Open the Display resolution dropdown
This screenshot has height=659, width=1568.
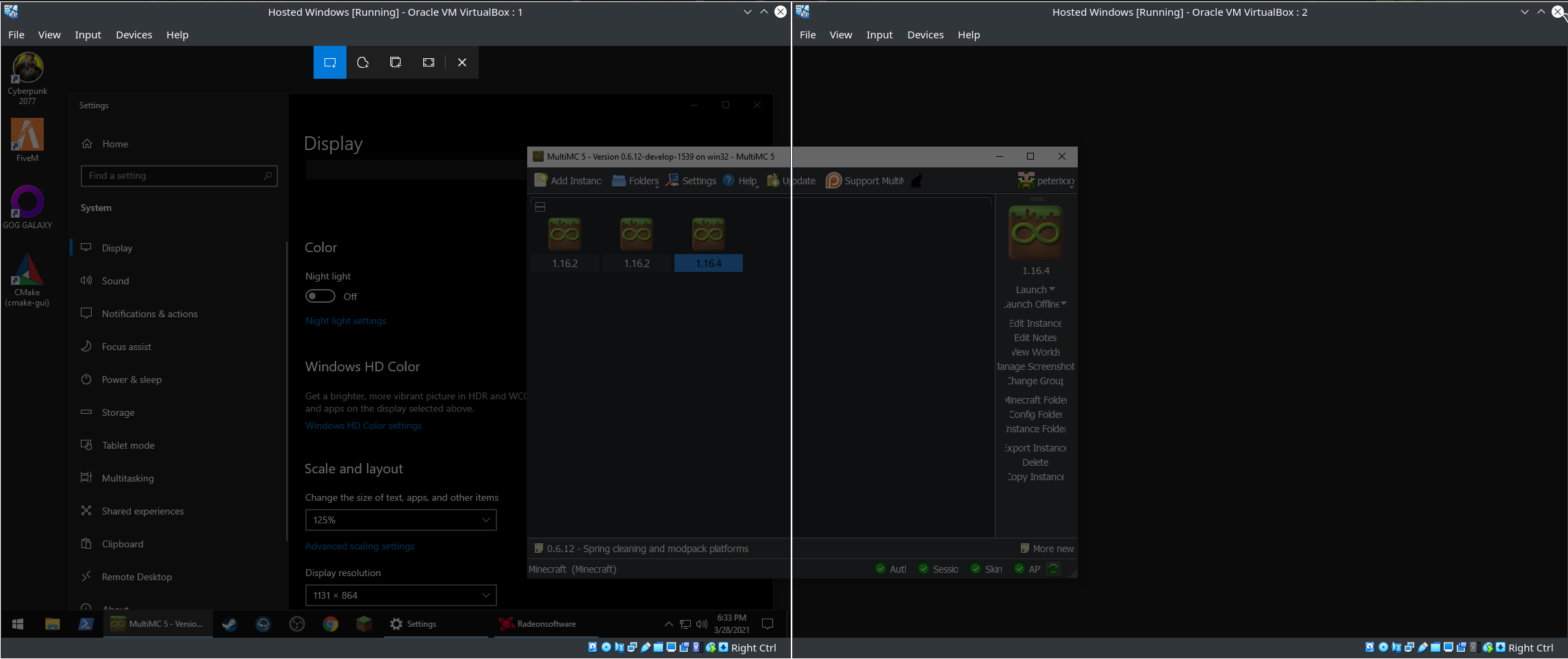(x=401, y=595)
